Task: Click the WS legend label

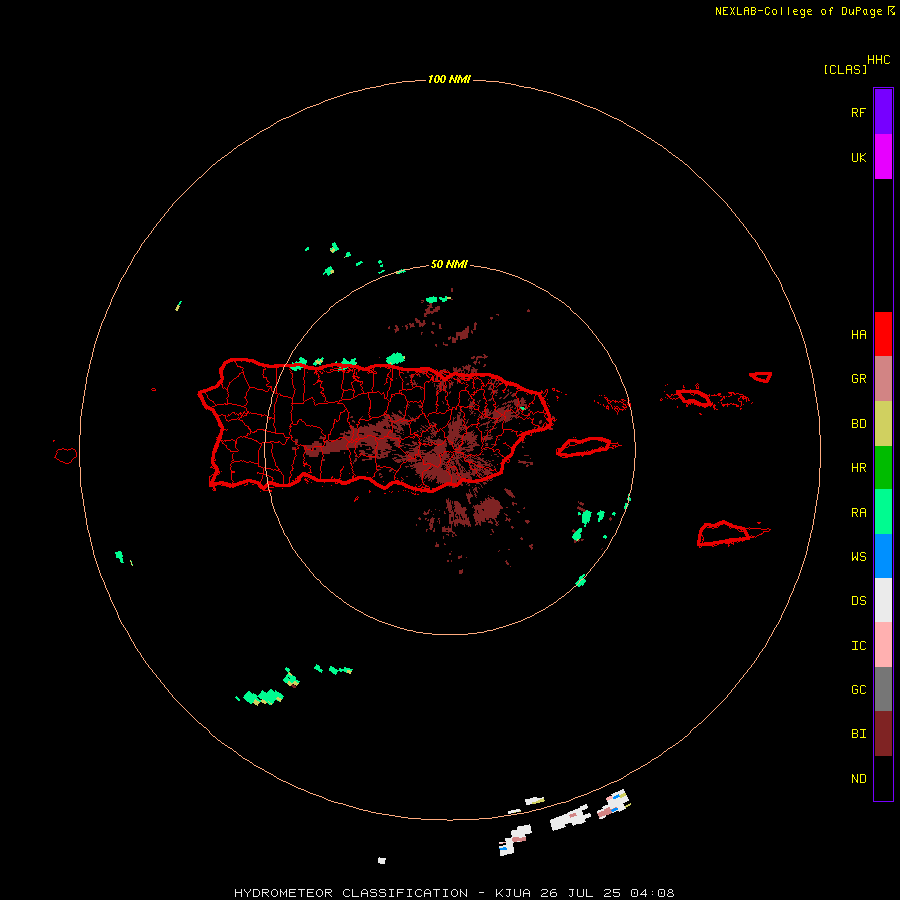Action: pos(858,557)
